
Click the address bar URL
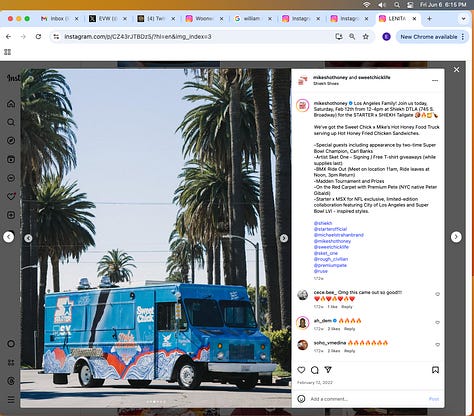(x=138, y=37)
